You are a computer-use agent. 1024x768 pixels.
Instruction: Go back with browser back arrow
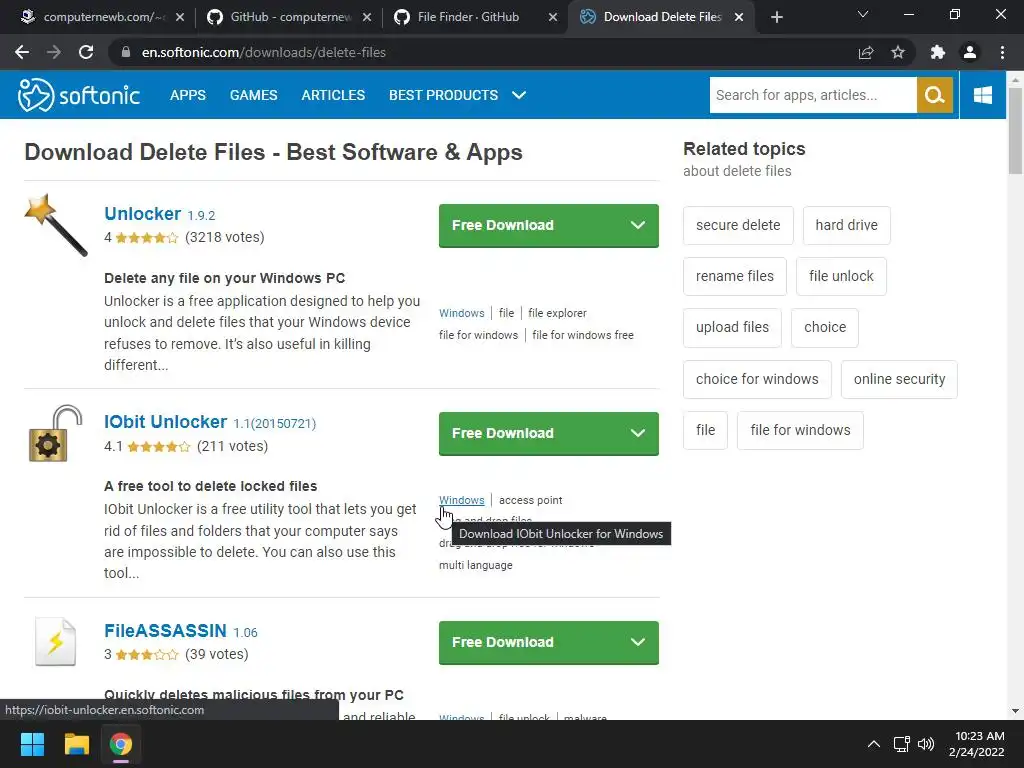[x=22, y=52]
